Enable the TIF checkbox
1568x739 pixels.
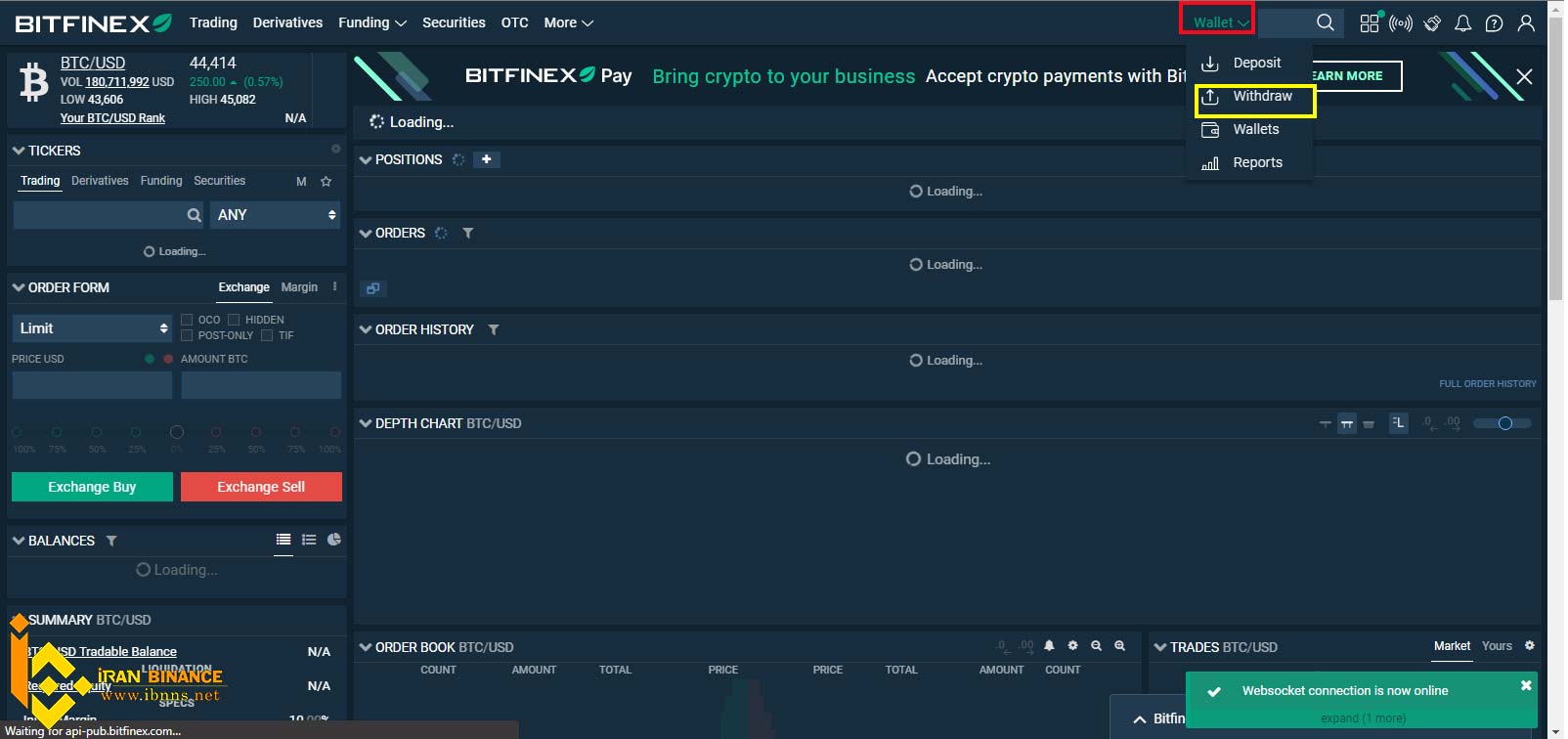click(x=267, y=335)
